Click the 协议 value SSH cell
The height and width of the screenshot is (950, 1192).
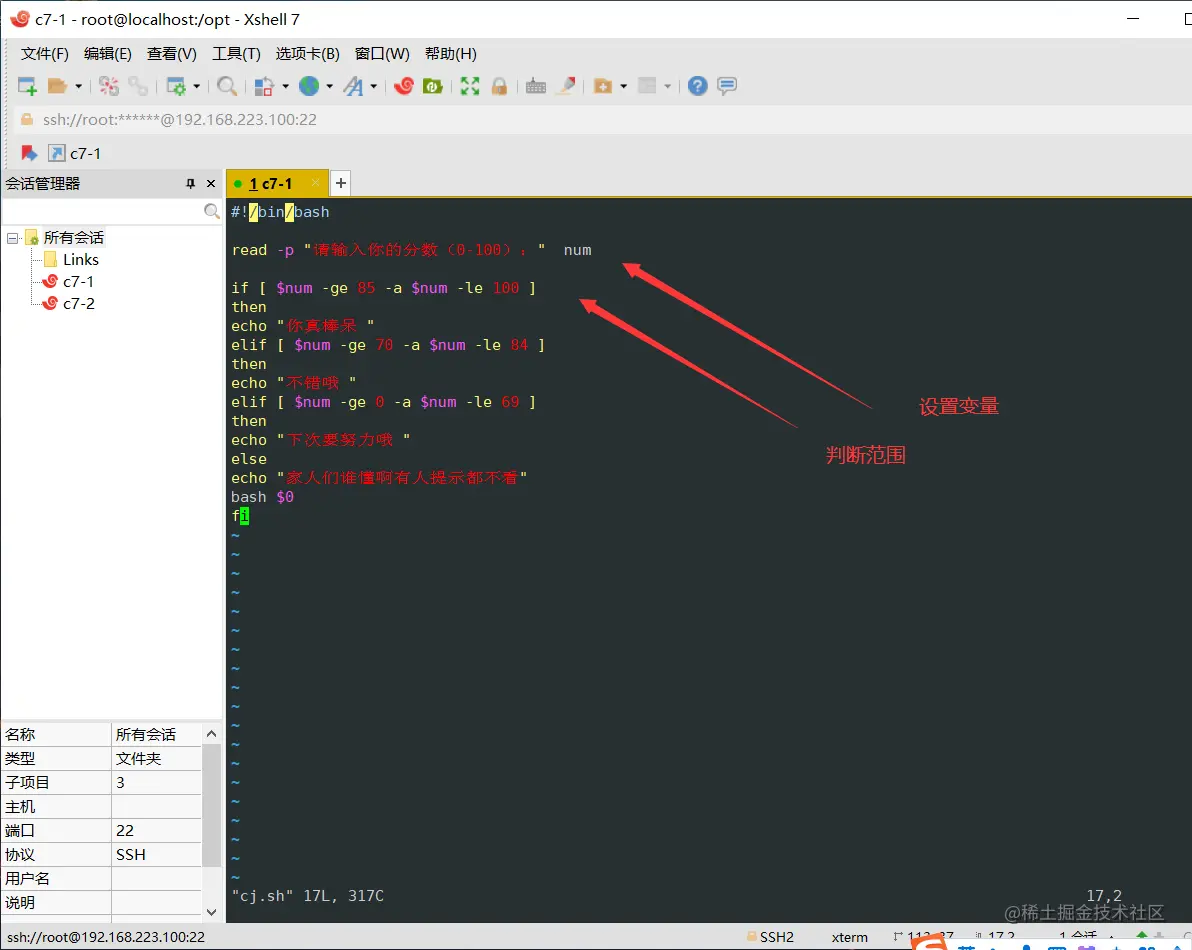click(x=157, y=855)
